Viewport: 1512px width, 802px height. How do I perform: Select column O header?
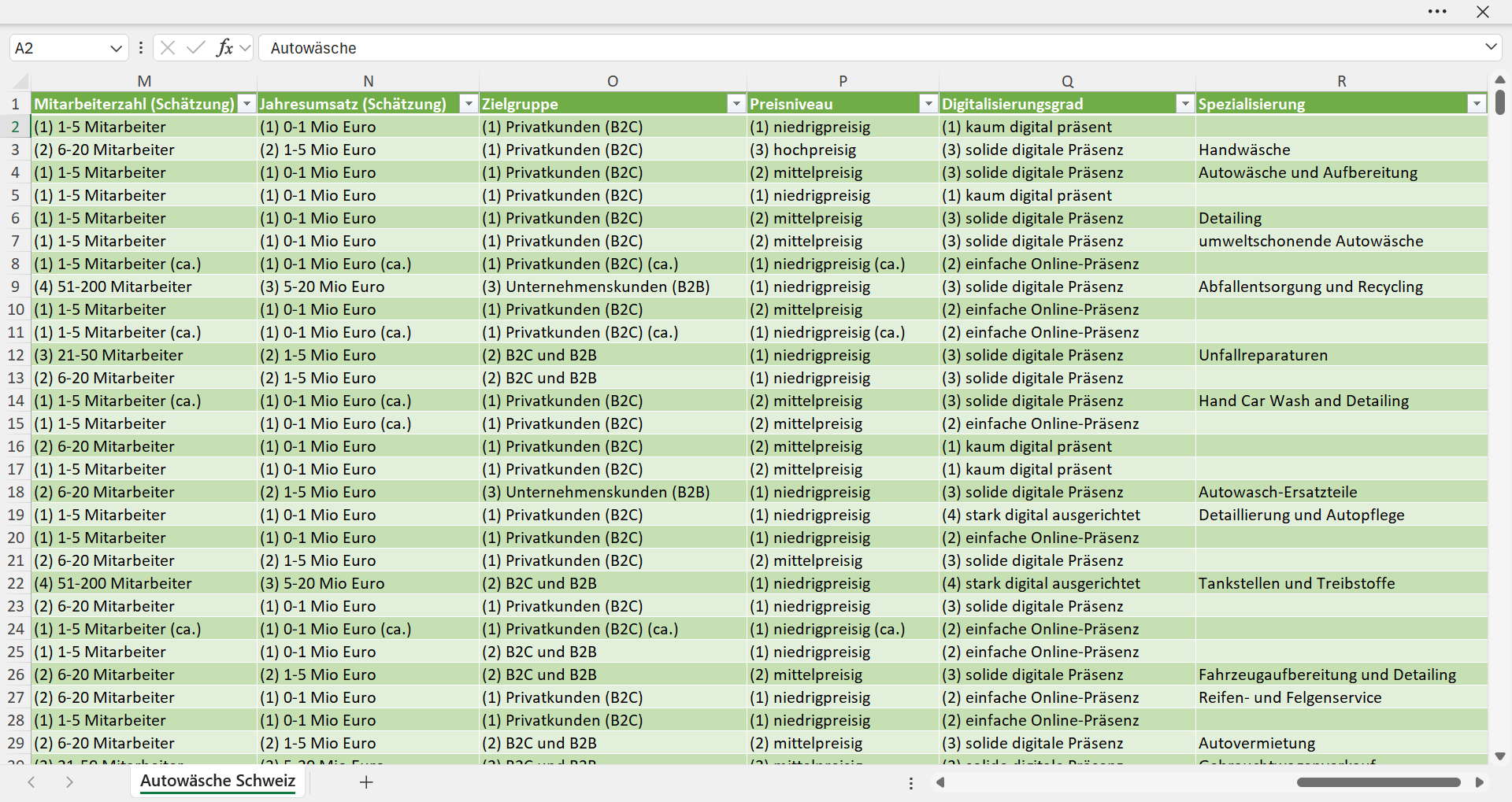coord(613,81)
